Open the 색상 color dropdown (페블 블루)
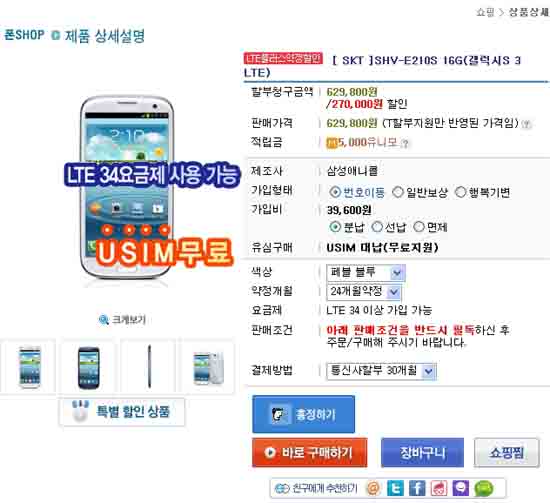This screenshot has height=503, width=550. [x=366, y=273]
